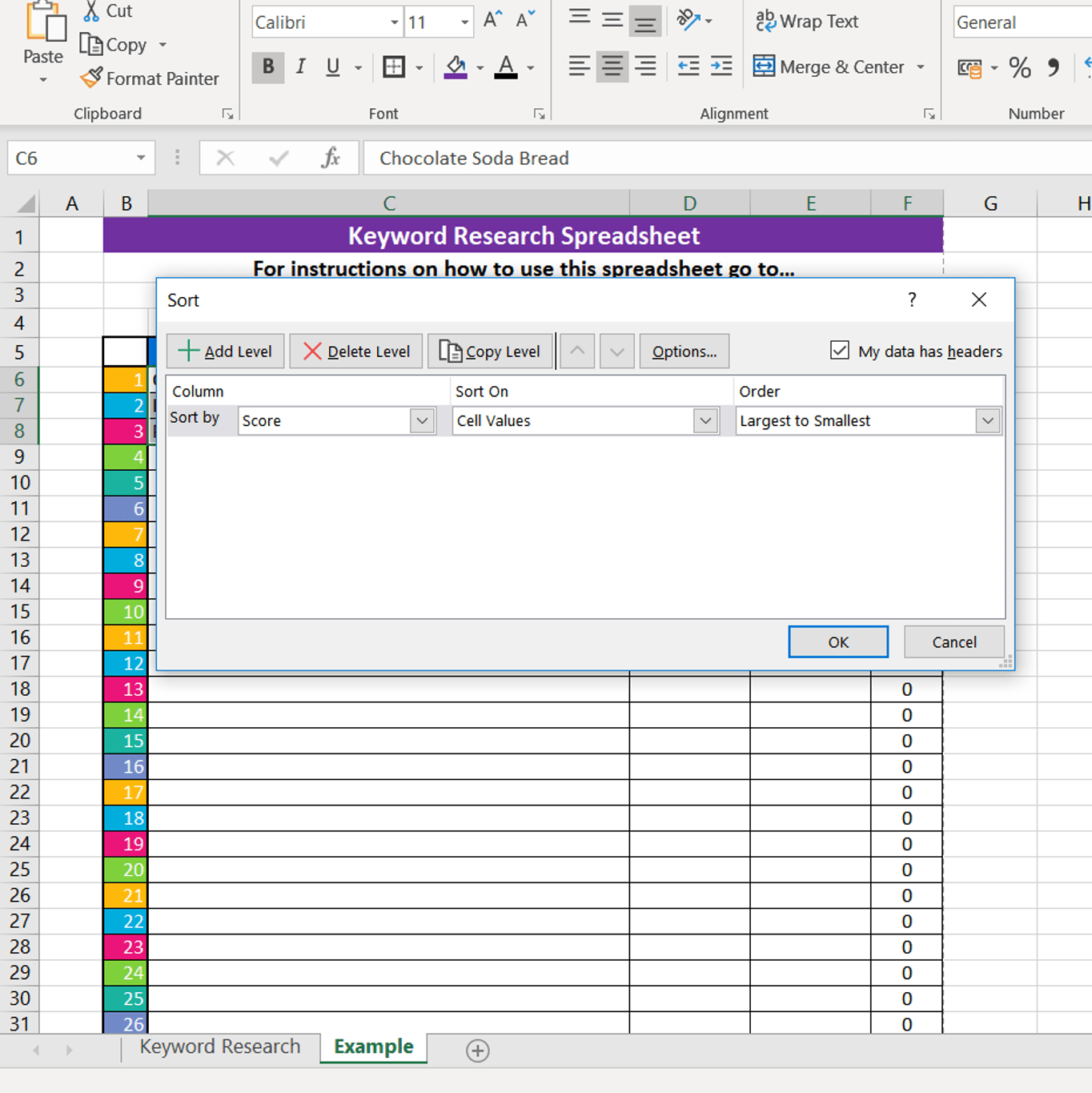The height and width of the screenshot is (1093, 1092).
Task: Click the Cut scissors icon
Action: [92, 10]
